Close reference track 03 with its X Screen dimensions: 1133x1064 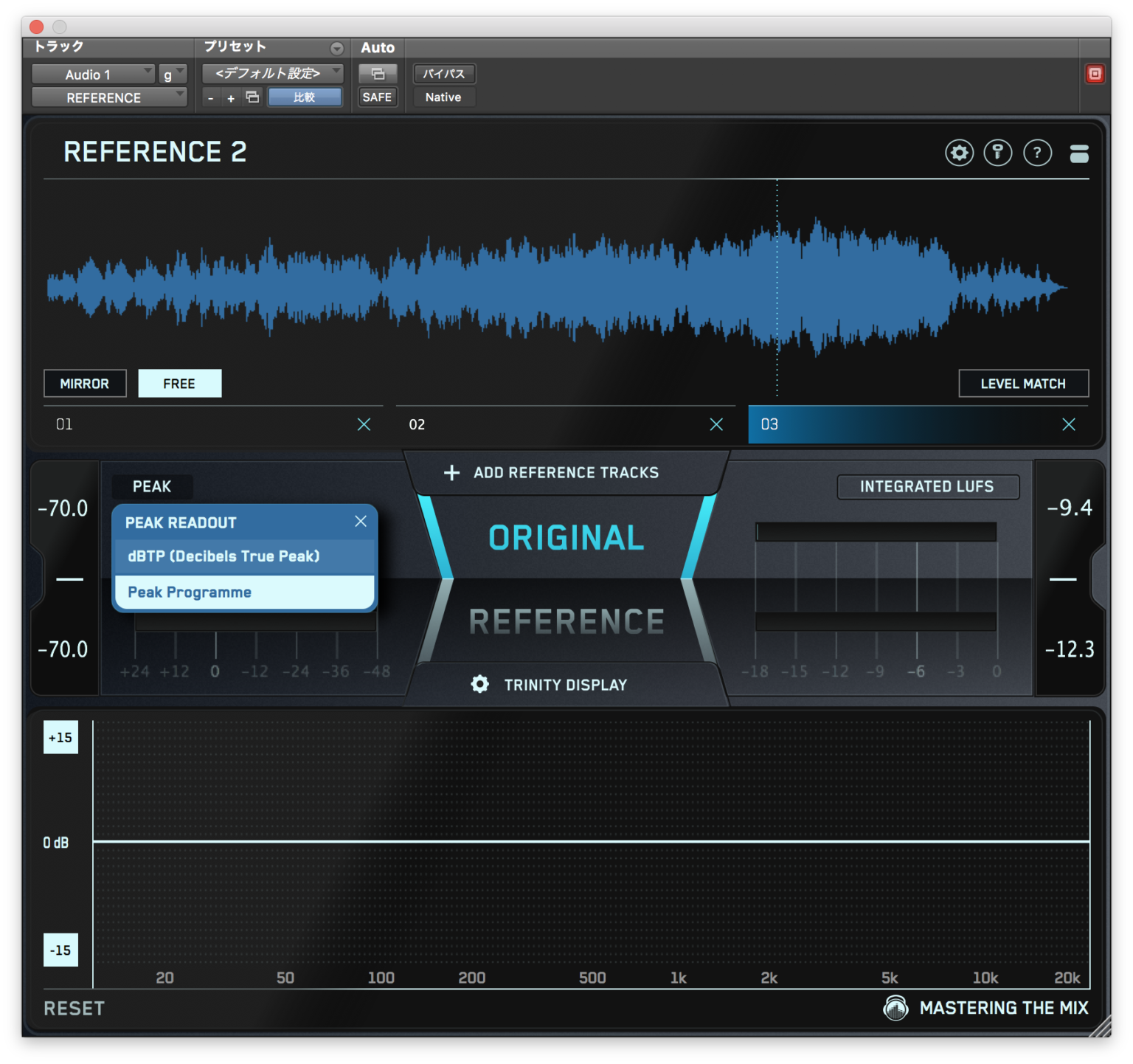(x=1069, y=424)
